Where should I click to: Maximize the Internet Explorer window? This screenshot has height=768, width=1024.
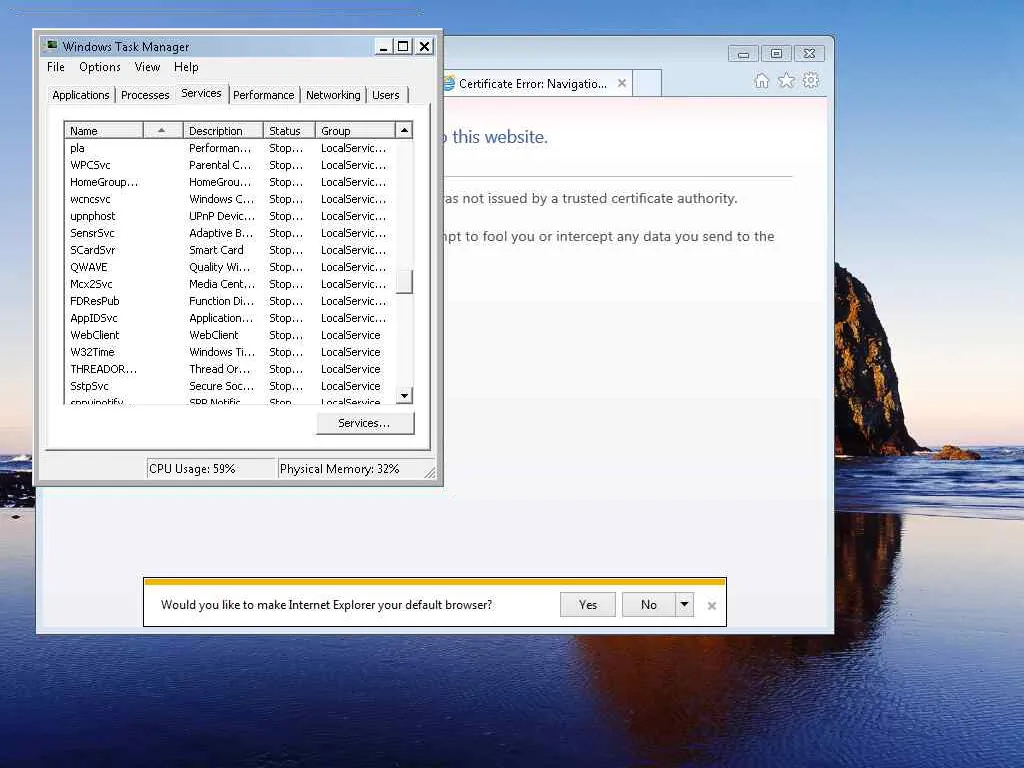[776, 54]
